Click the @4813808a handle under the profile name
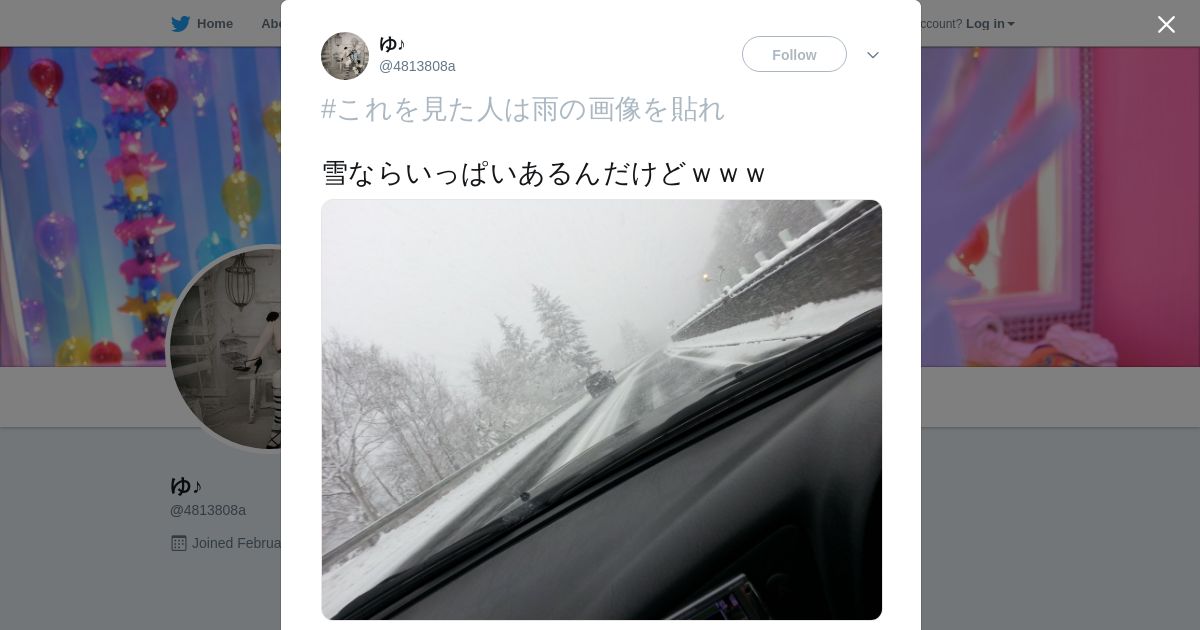The width and height of the screenshot is (1200, 630). coord(208,510)
